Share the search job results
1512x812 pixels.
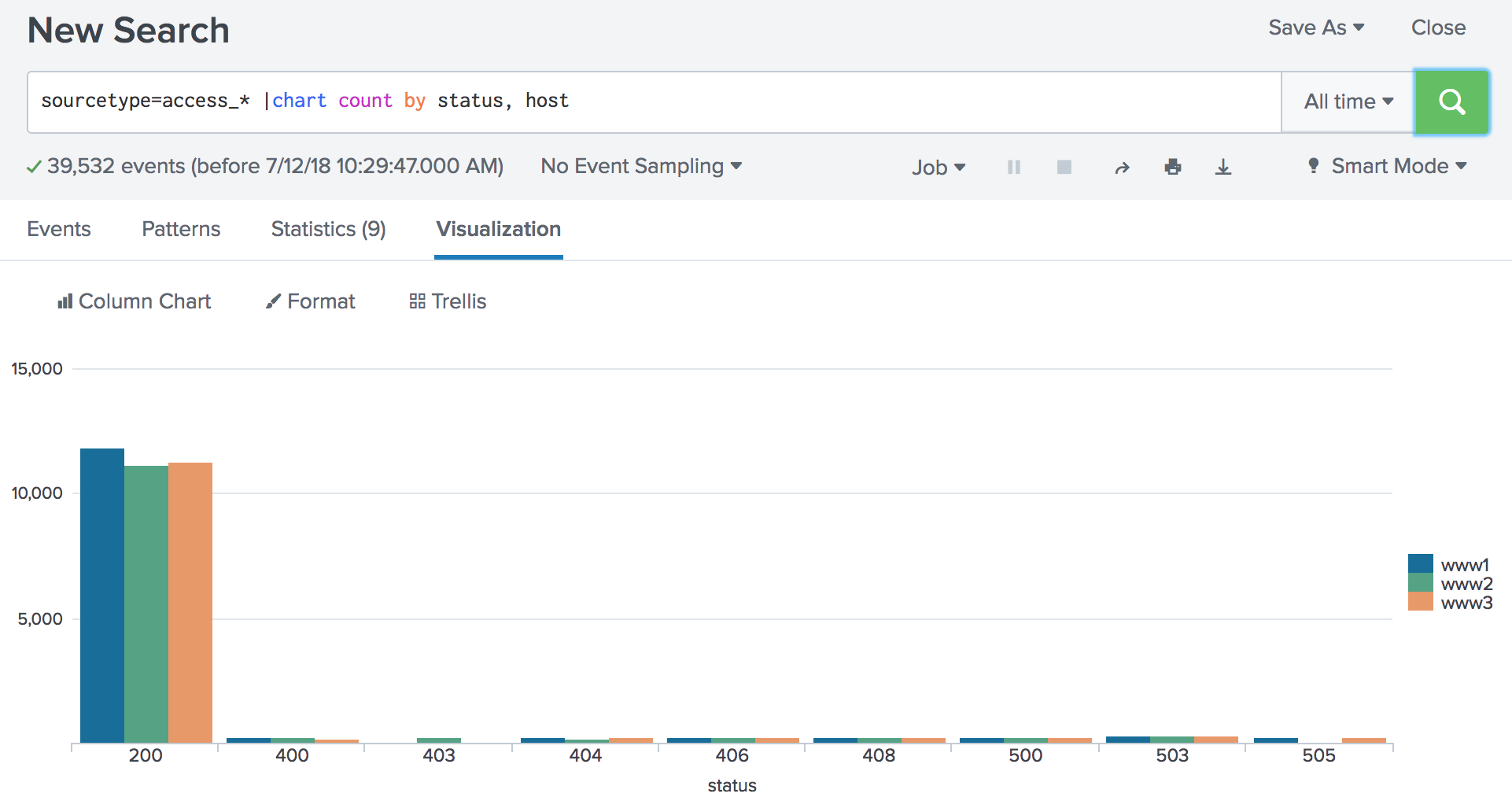pos(1122,166)
